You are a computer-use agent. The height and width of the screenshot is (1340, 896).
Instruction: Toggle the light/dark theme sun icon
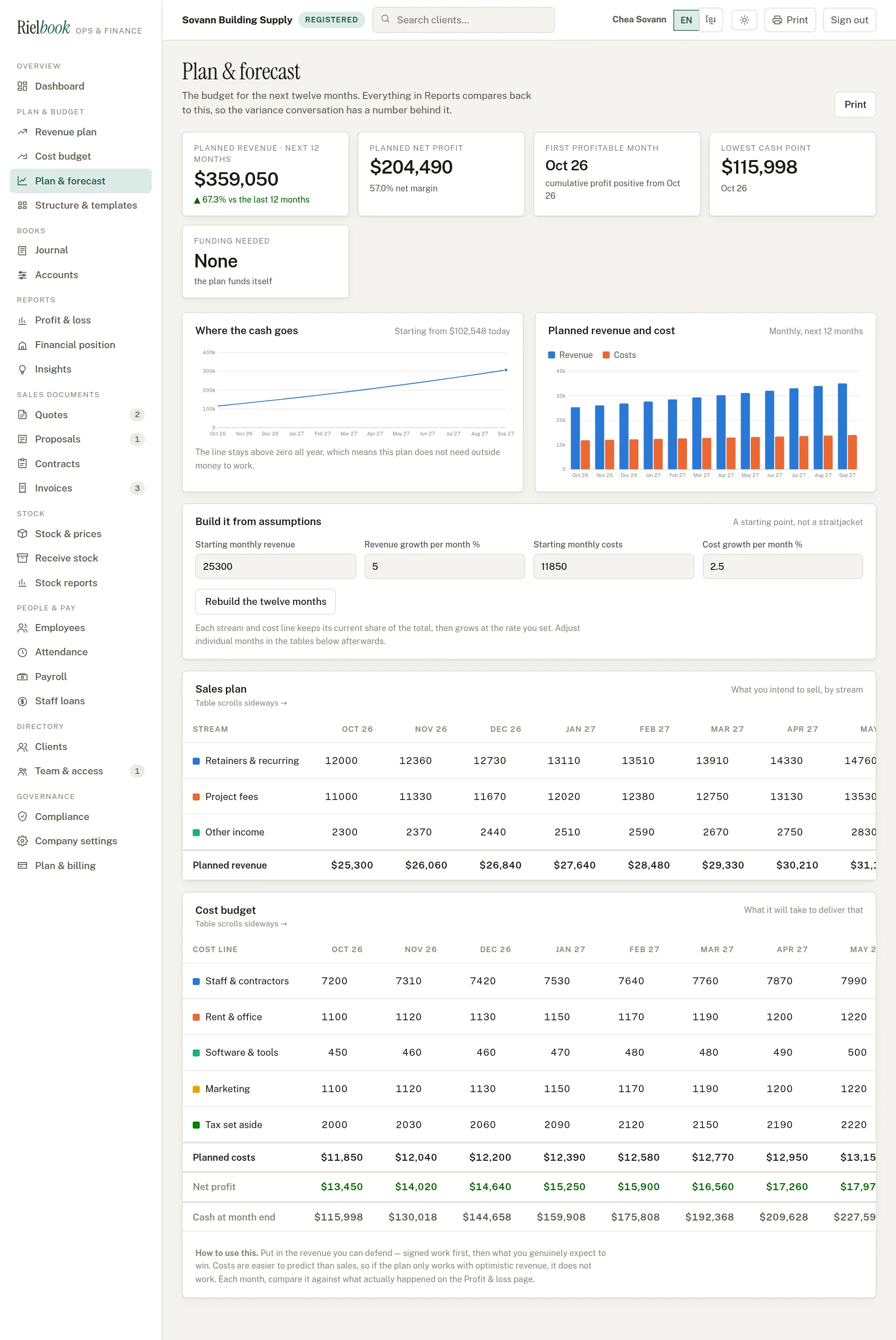click(x=744, y=20)
